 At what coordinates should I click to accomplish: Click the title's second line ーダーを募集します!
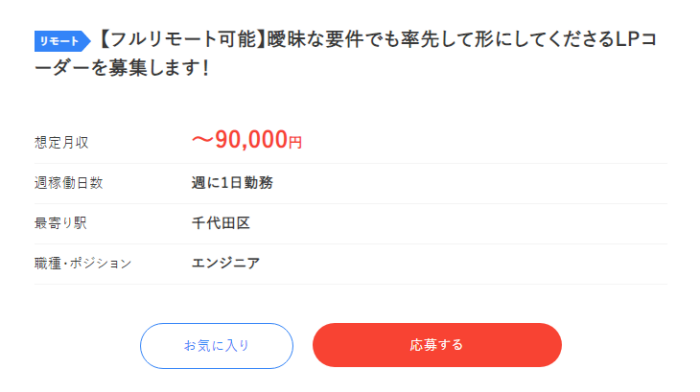click(121, 68)
